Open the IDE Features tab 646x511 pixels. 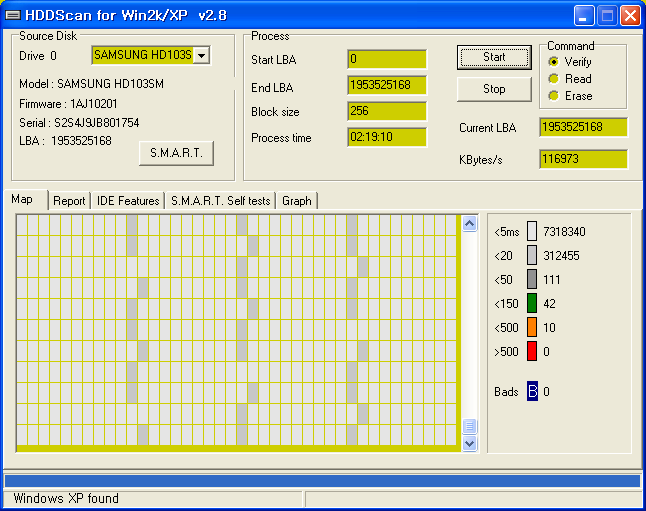[128, 201]
